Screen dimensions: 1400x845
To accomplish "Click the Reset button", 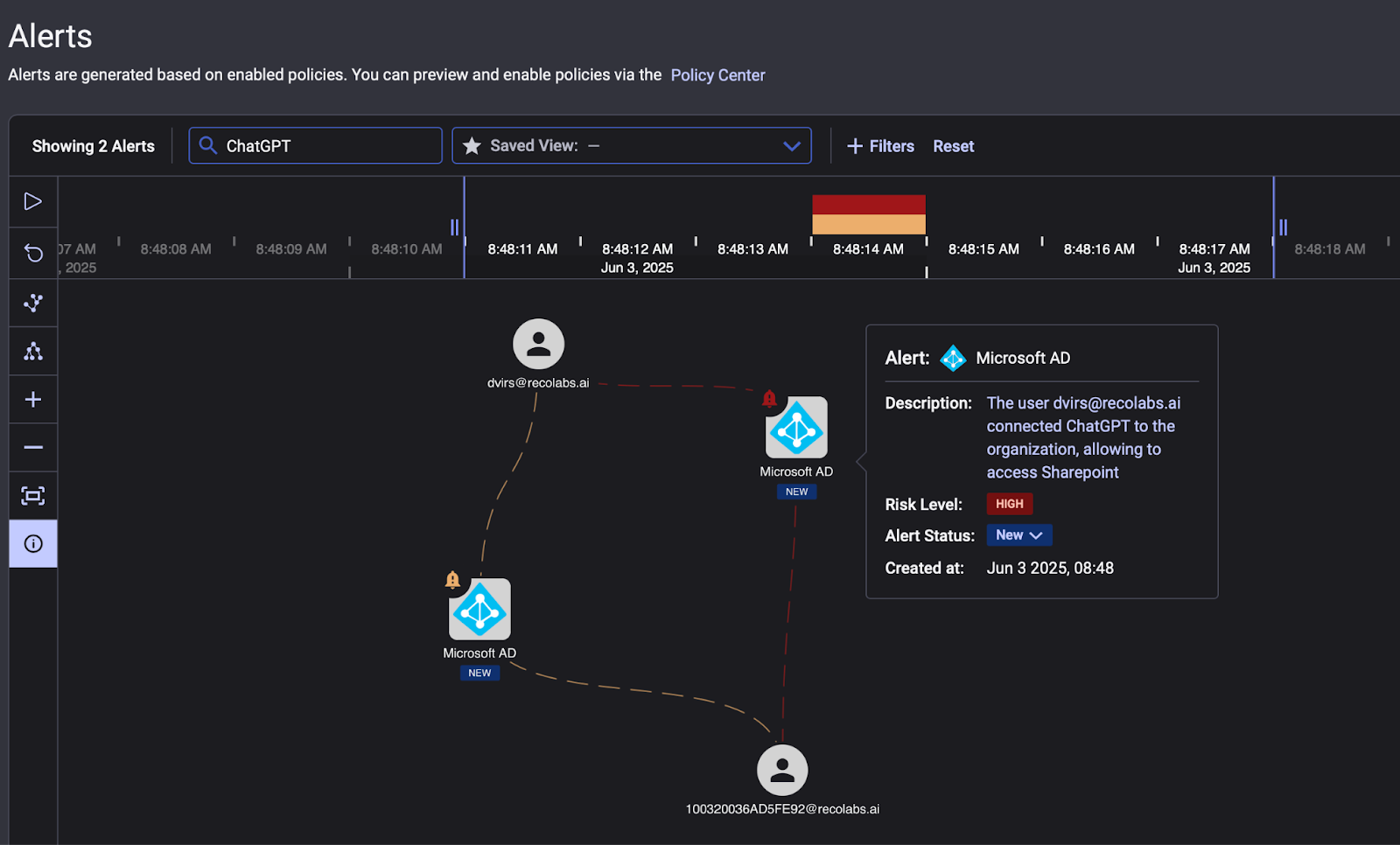I will pyautogui.click(x=953, y=146).
